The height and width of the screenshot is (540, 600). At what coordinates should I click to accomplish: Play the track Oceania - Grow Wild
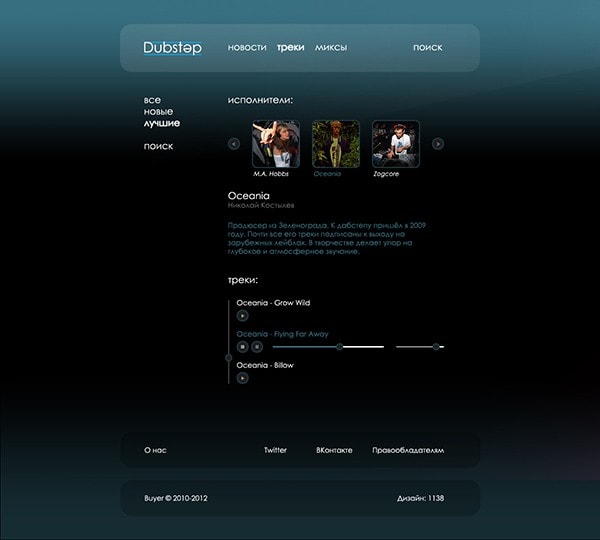242,316
